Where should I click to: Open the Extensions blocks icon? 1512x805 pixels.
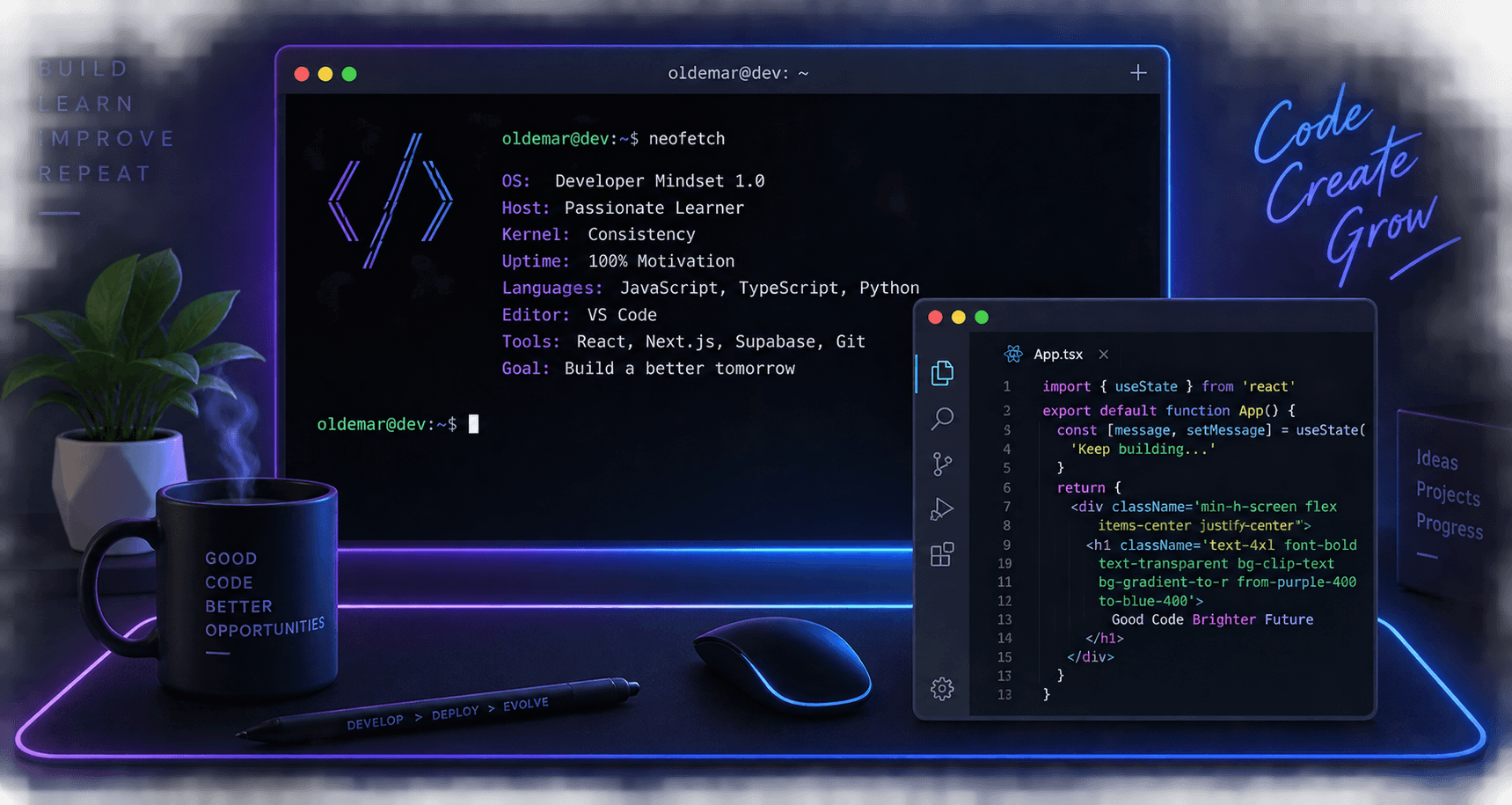click(x=942, y=554)
